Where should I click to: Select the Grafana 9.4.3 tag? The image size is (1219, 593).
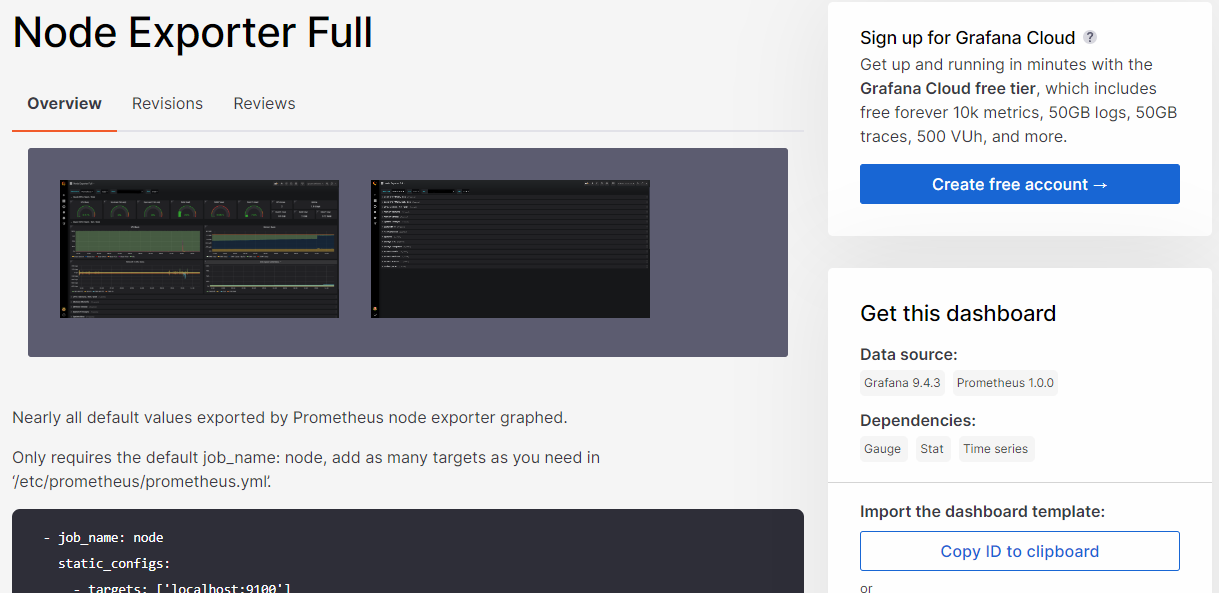[902, 383]
